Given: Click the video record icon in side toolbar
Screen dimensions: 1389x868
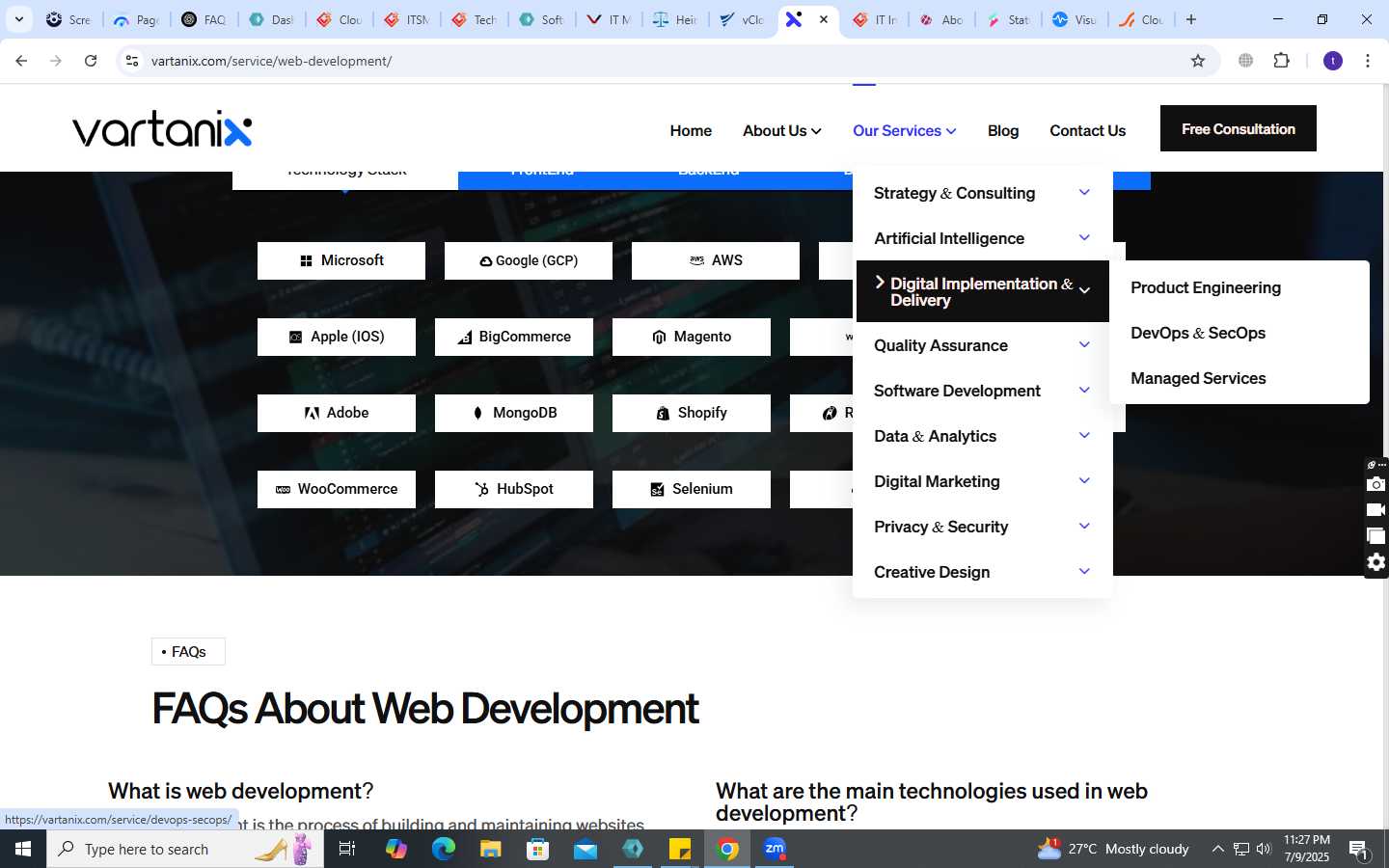Looking at the screenshot, I should click(1376, 510).
